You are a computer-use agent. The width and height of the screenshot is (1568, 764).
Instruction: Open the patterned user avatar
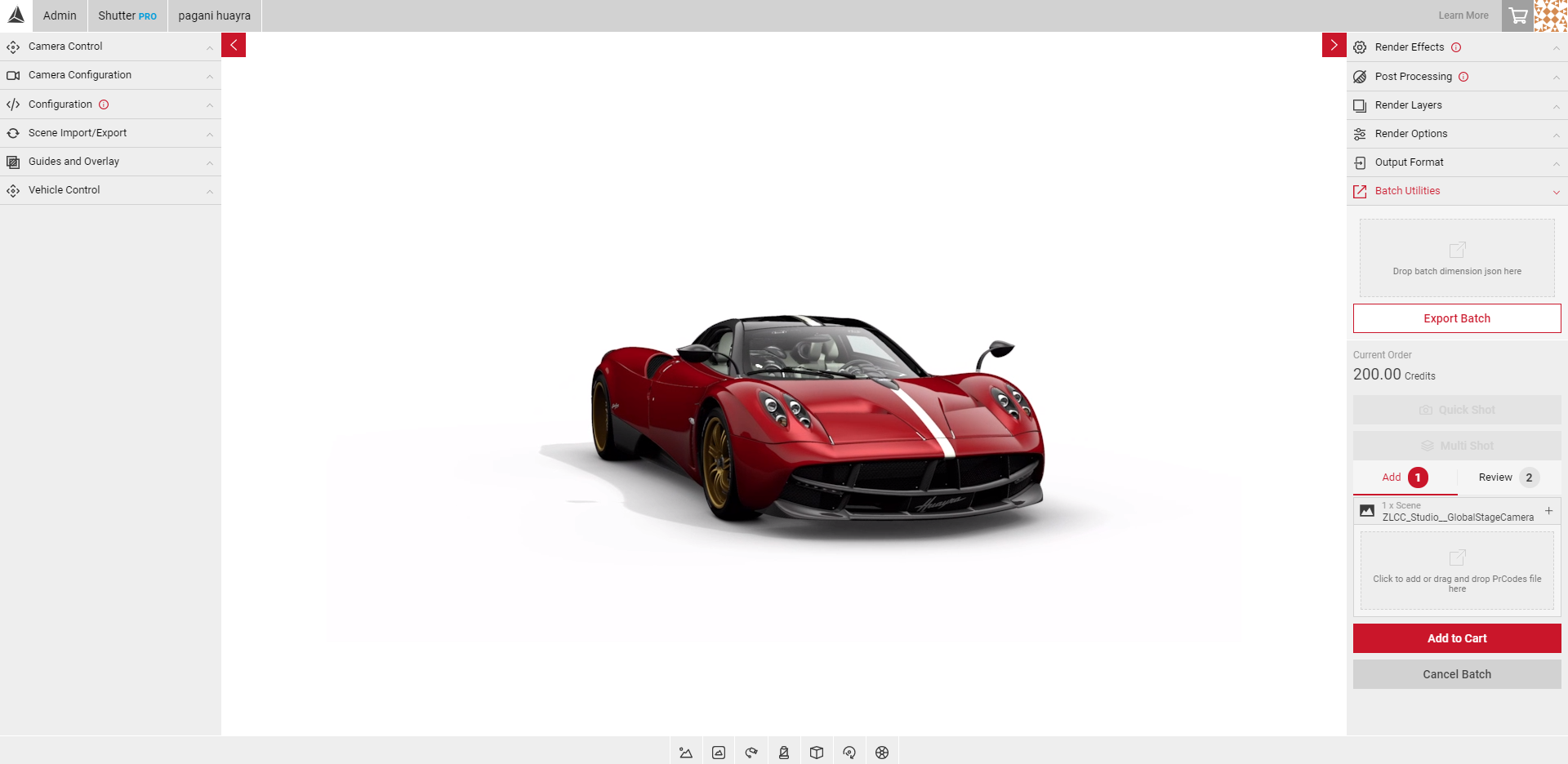point(1551,16)
